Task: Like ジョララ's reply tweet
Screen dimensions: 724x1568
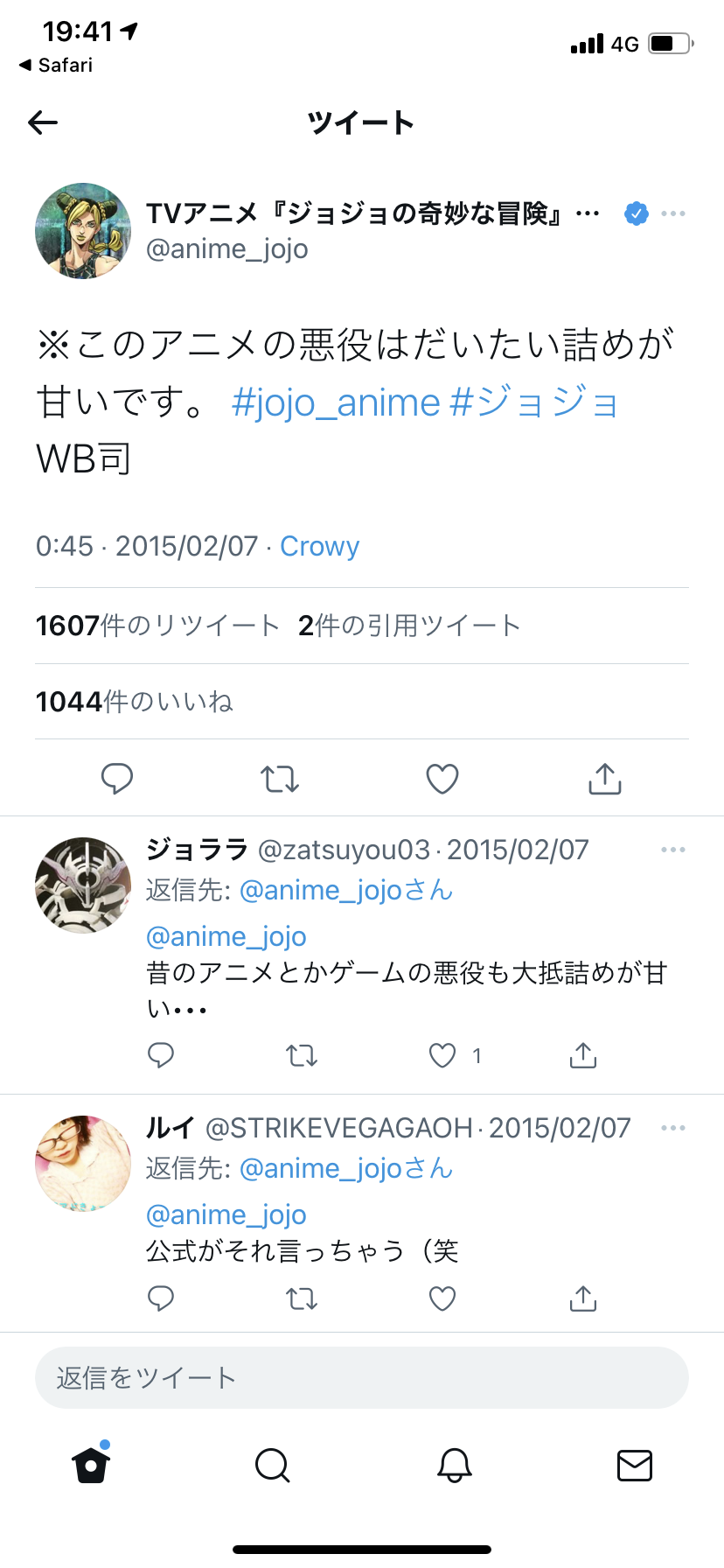Action: tap(442, 1056)
